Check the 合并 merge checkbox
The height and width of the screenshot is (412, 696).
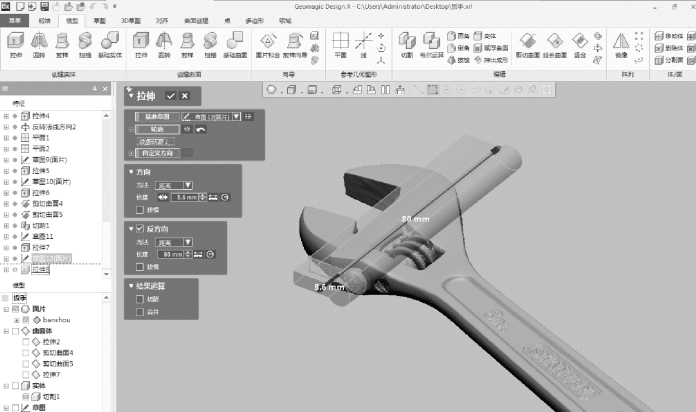click(x=140, y=312)
